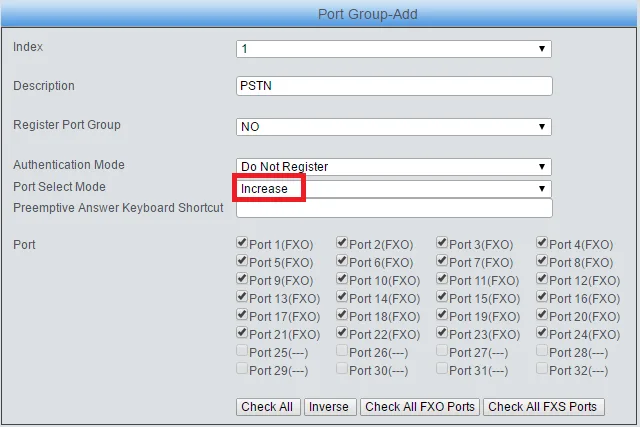Disable Port 13(FXO)
The image size is (640, 427).
coord(242,298)
